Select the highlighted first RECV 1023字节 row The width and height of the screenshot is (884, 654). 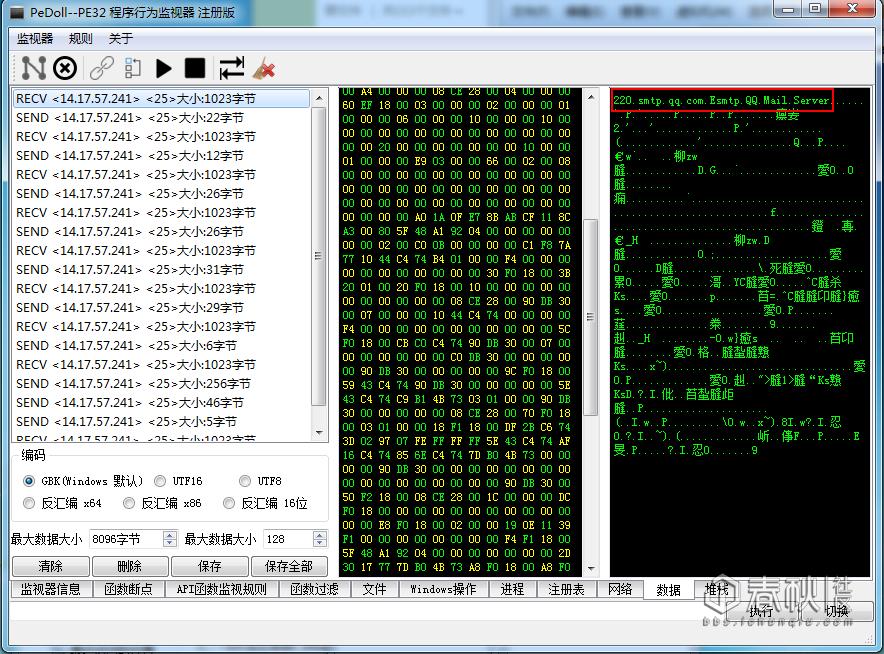click(x=161, y=99)
